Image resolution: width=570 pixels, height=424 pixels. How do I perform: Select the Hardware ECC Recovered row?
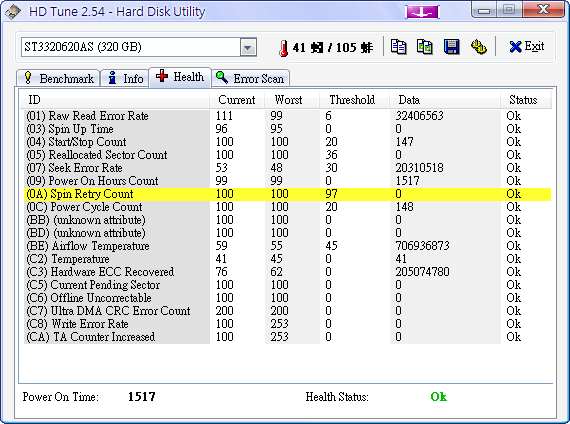[288, 272]
